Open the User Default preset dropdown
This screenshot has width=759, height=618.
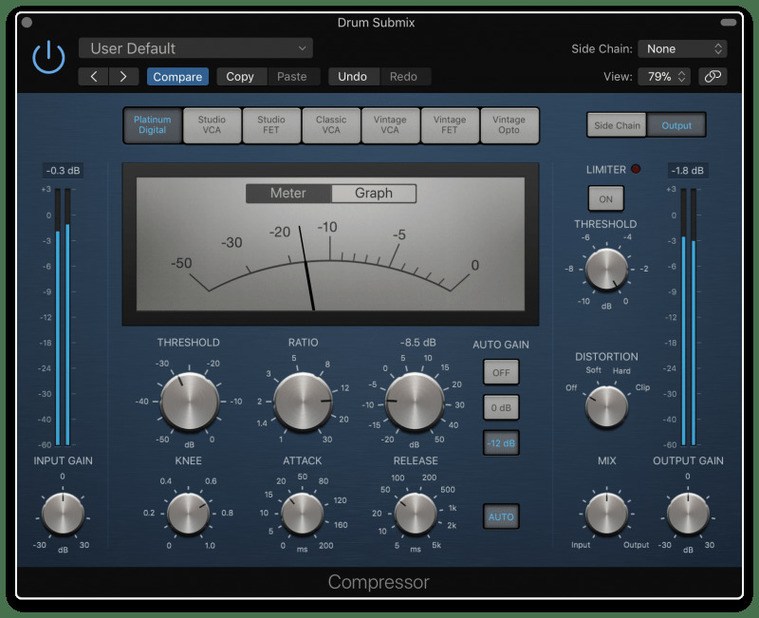pyautogui.click(x=196, y=48)
